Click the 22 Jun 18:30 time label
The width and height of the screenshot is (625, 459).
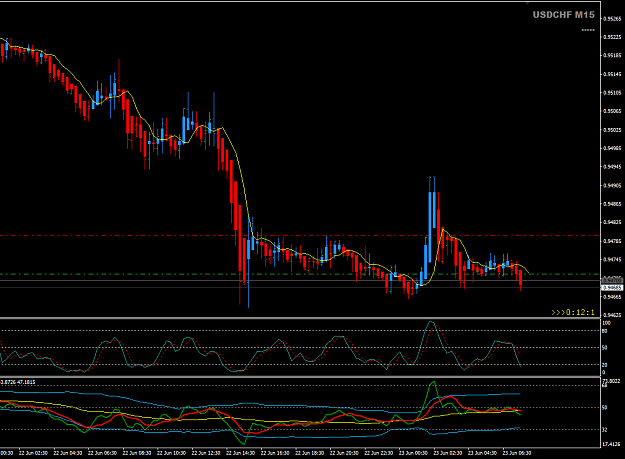[x=310, y=453]
